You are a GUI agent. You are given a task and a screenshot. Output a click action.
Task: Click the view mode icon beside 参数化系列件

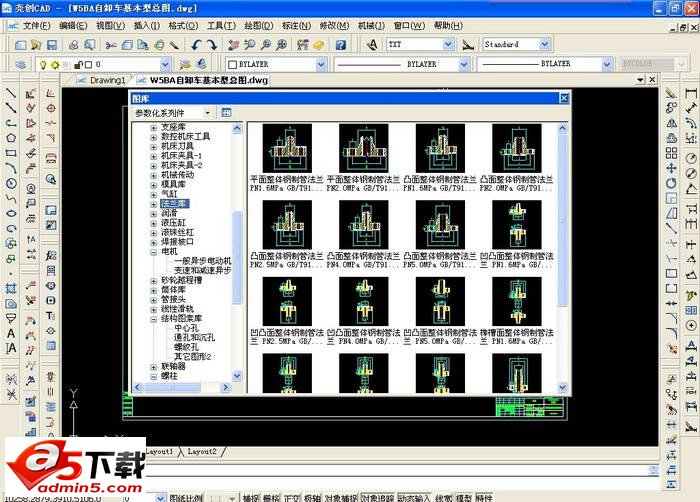pos(226,113)
